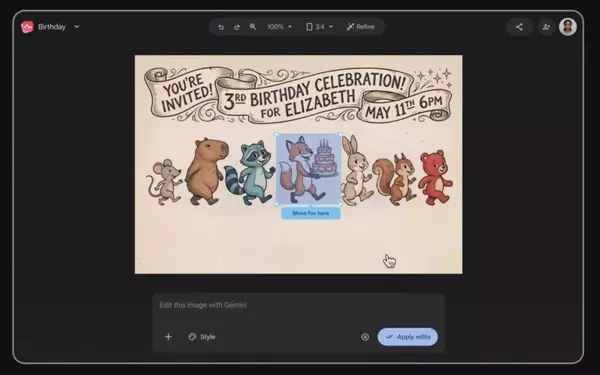Click the 'MAY 11TH 6PM' banner text

(x=404, y=107)
